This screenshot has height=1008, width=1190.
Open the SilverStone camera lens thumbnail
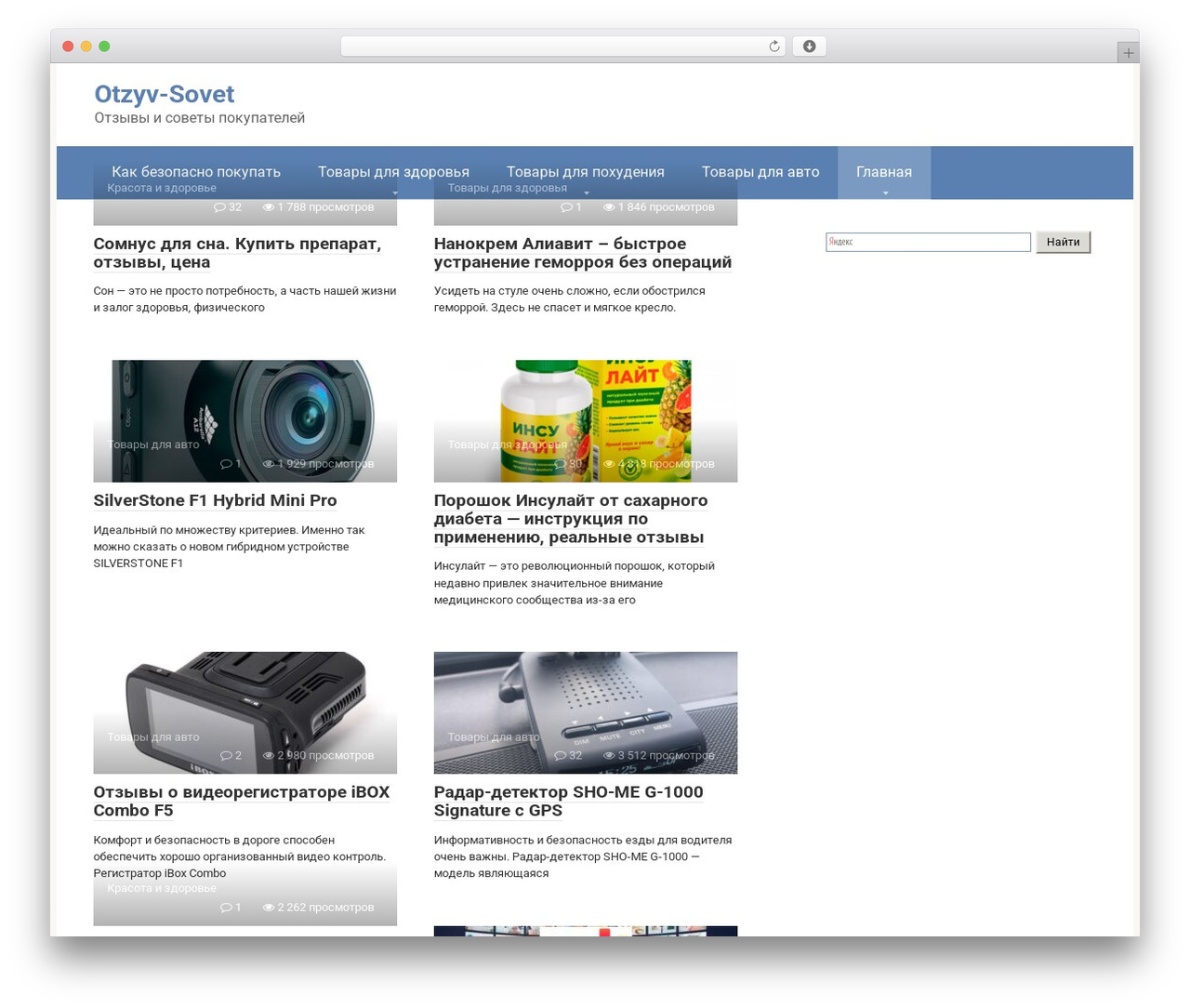coord(245,421)
